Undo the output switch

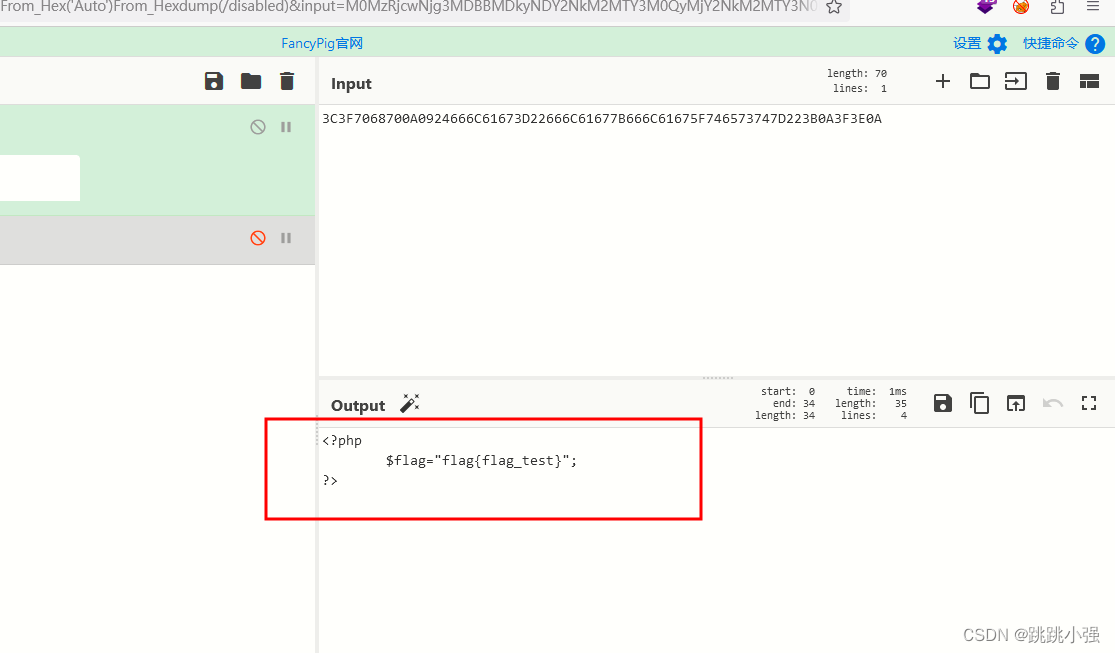pos(1052,403)
